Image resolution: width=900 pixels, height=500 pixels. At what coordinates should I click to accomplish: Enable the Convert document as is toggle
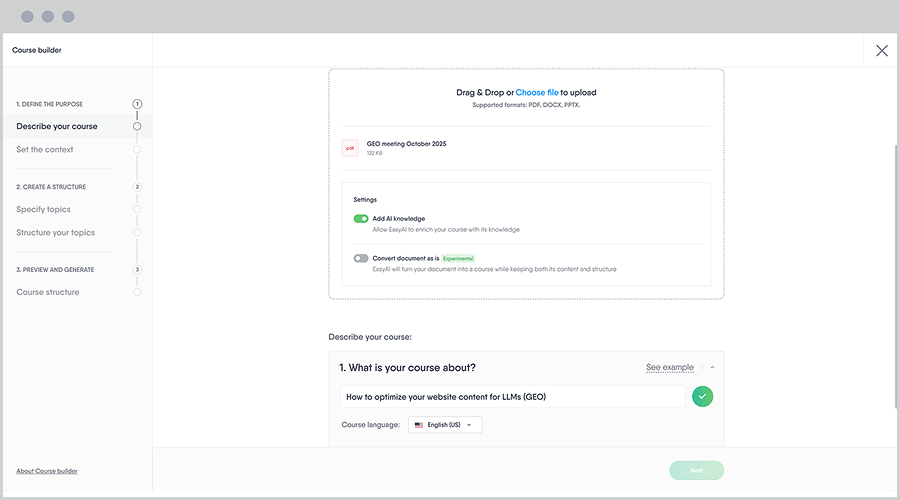coord(361,258)
